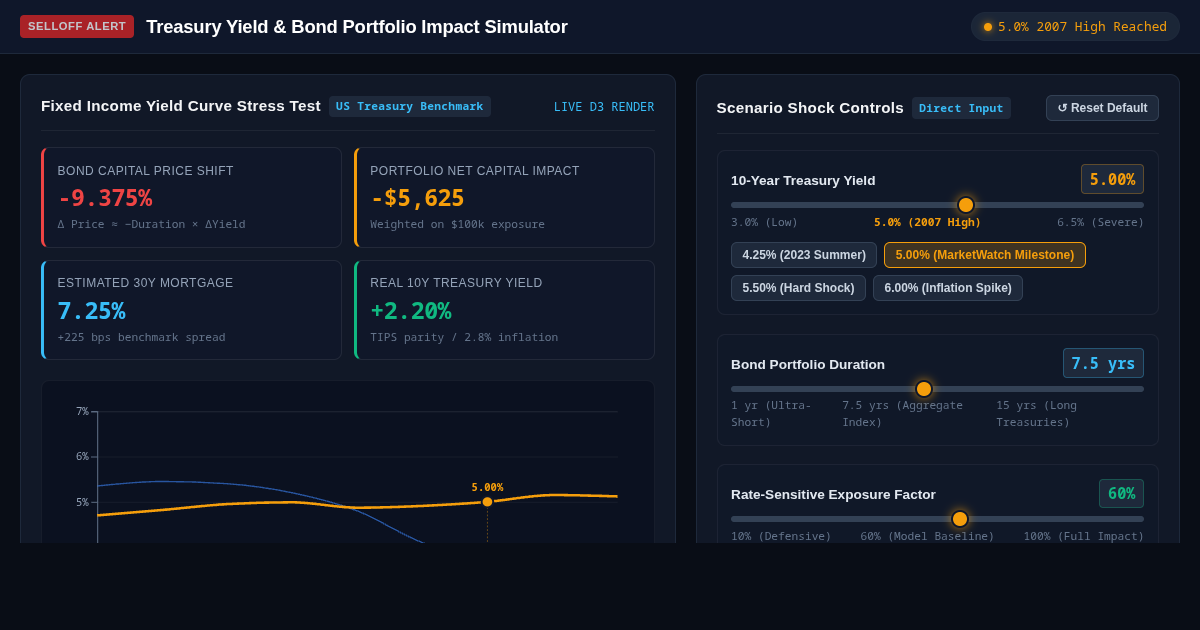Click the LIVE D3 RENDER label

pyautogui.click(x=604, y=107)
